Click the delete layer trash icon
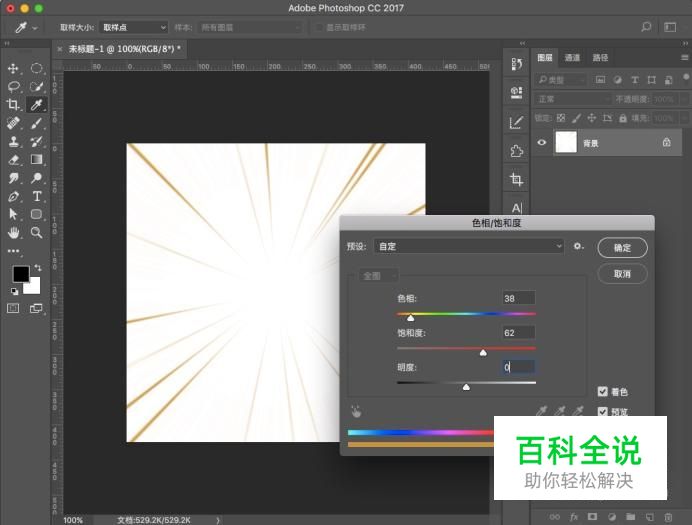 coord(668,517)
